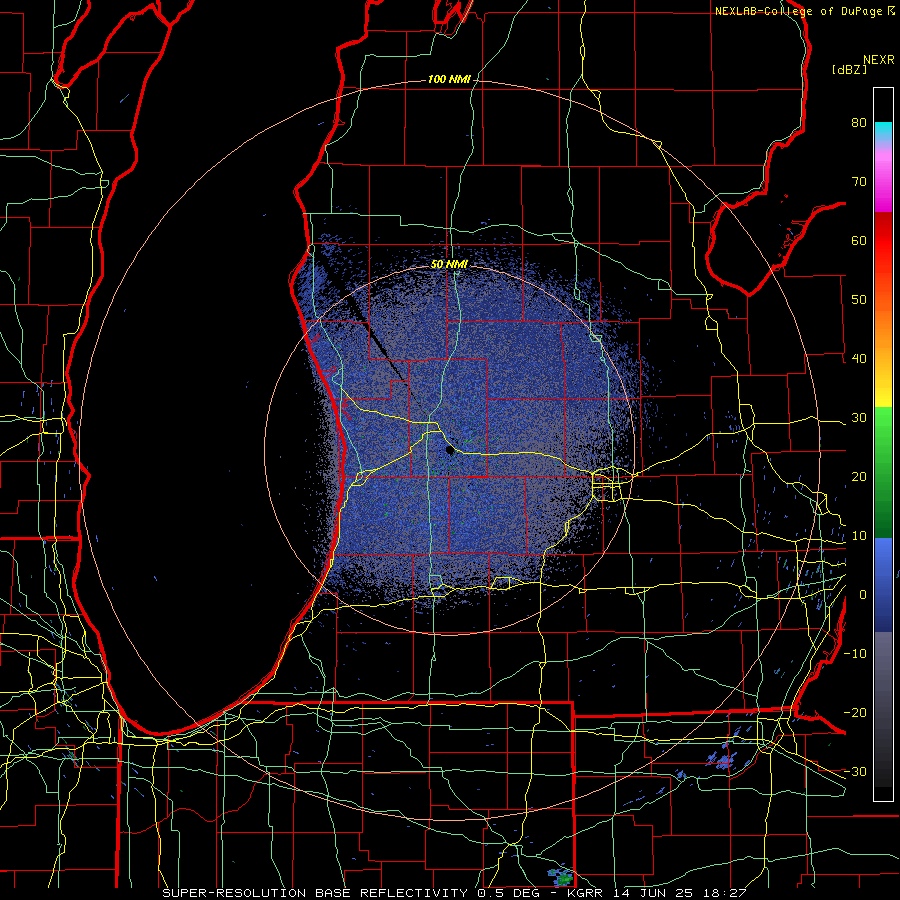Select the -20 value on the dBZ scale
The height and width of the screenshot is (900, 900).
tap(855, 713)
